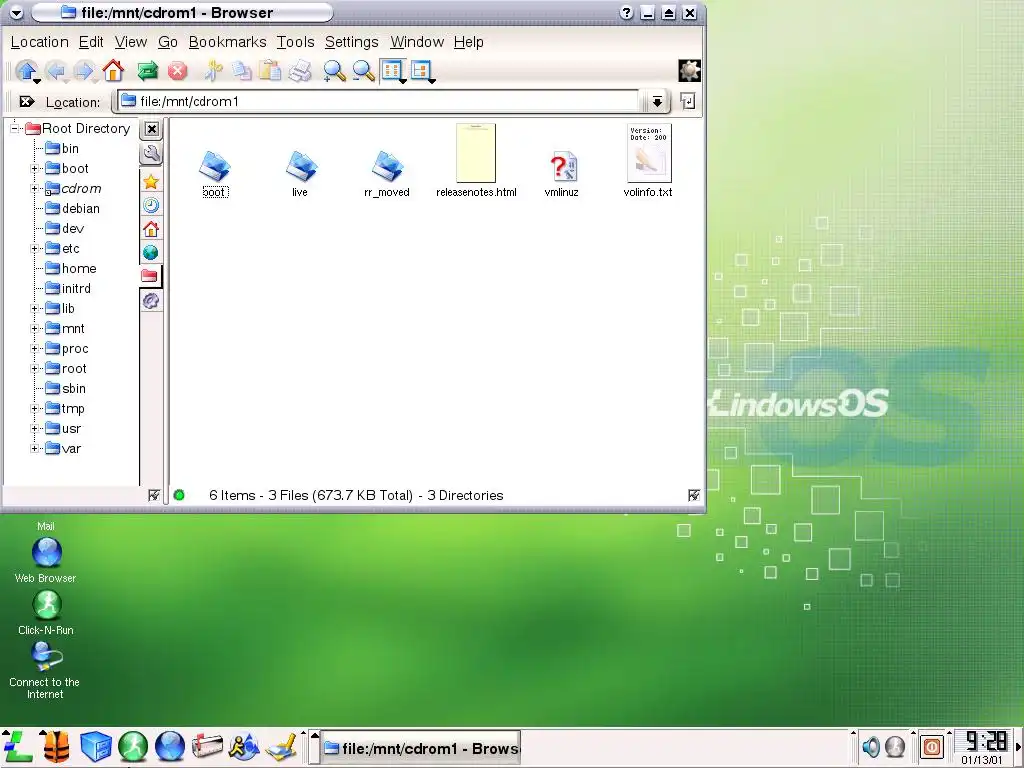Collapse the Root Directory tree node

click(x=14, y=129)
